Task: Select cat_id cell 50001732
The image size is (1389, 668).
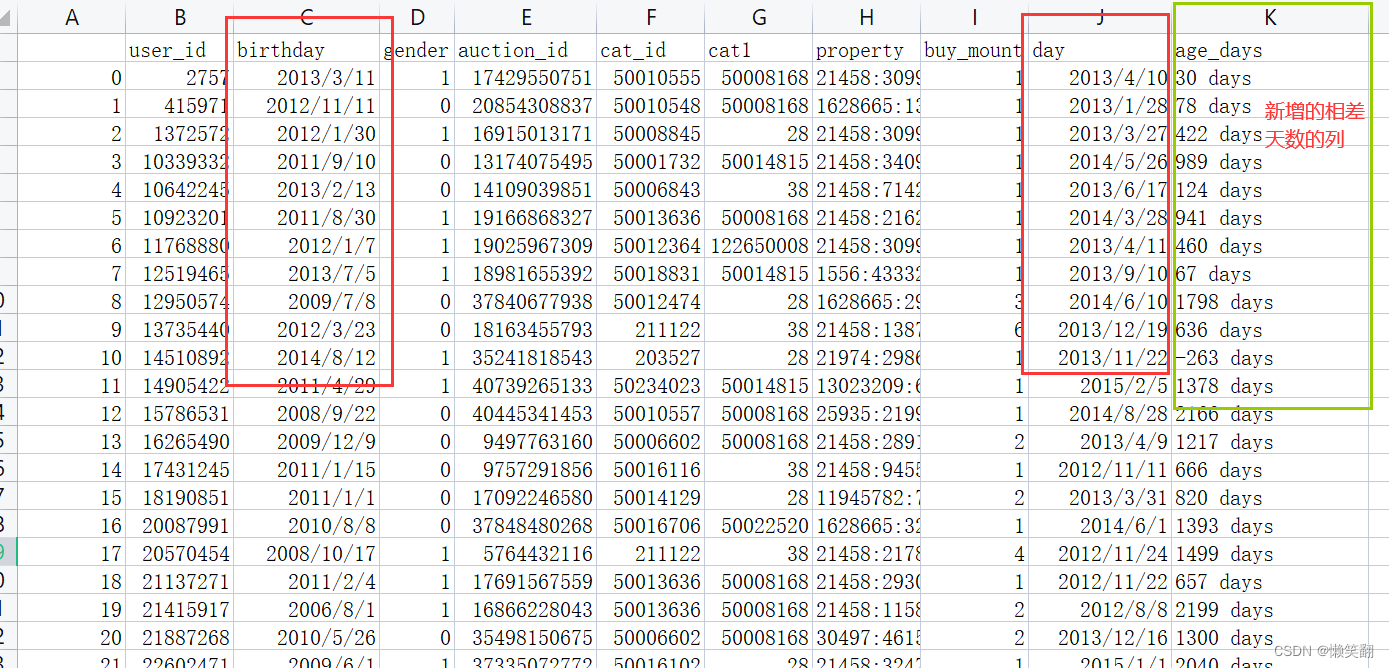Action: click(651, 162)
